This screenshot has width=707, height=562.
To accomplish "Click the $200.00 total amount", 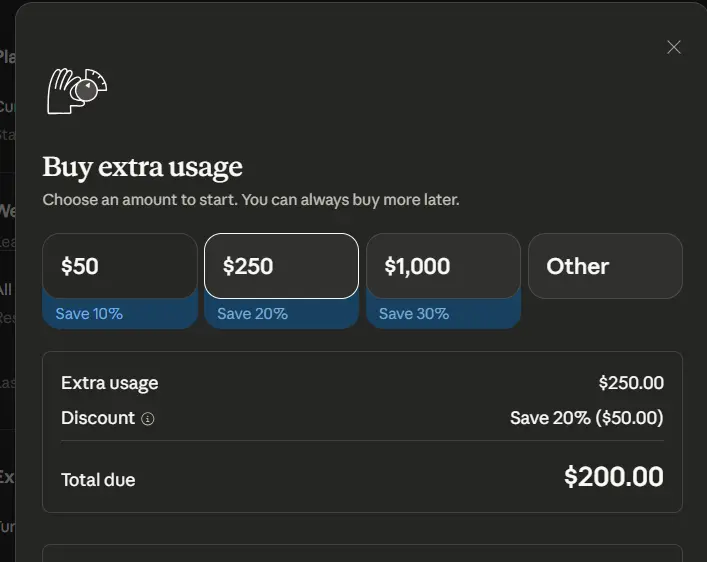I will (613, 477).
